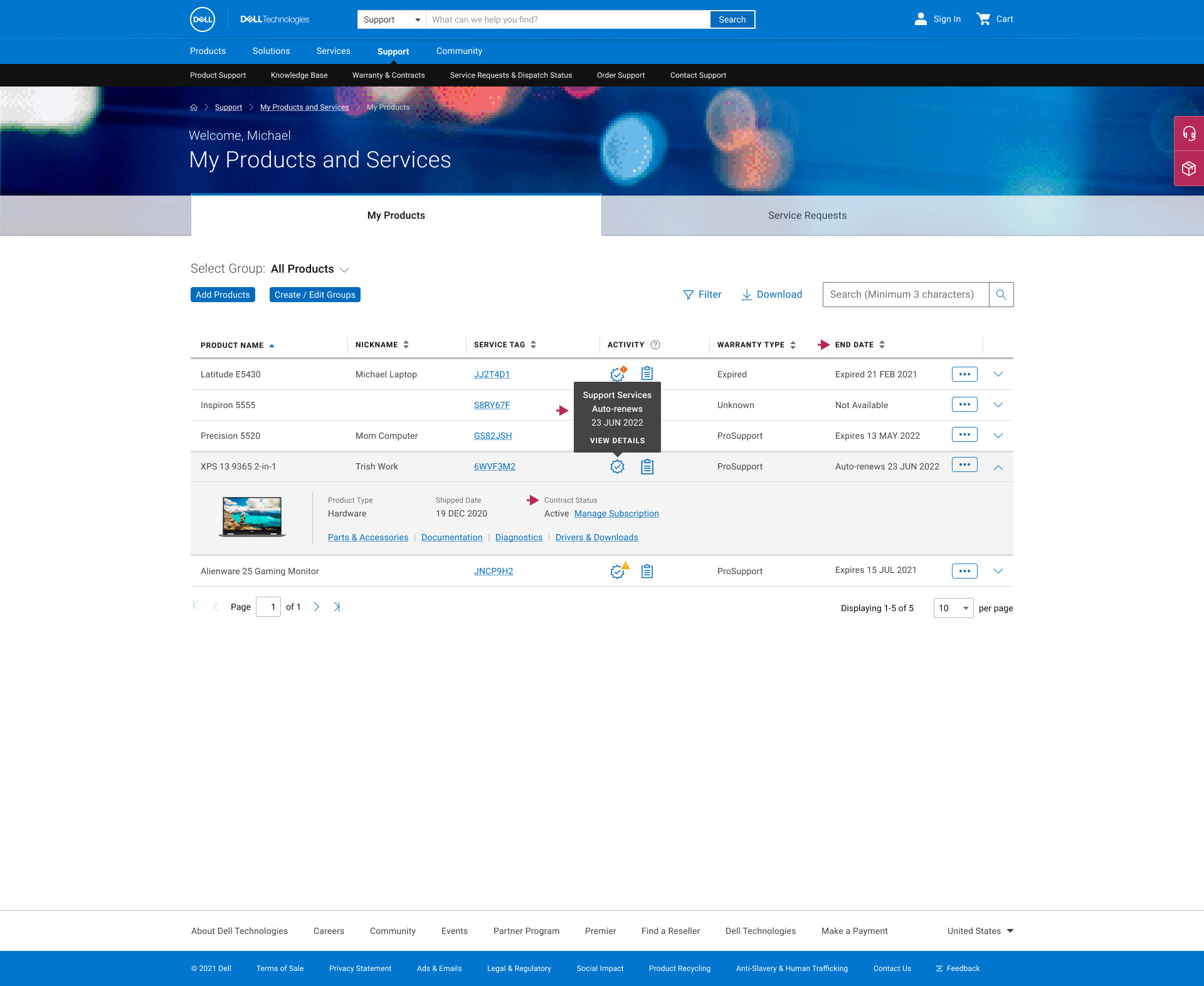
Task: Sort by End Date column arrows
Action: pos(882,345)
